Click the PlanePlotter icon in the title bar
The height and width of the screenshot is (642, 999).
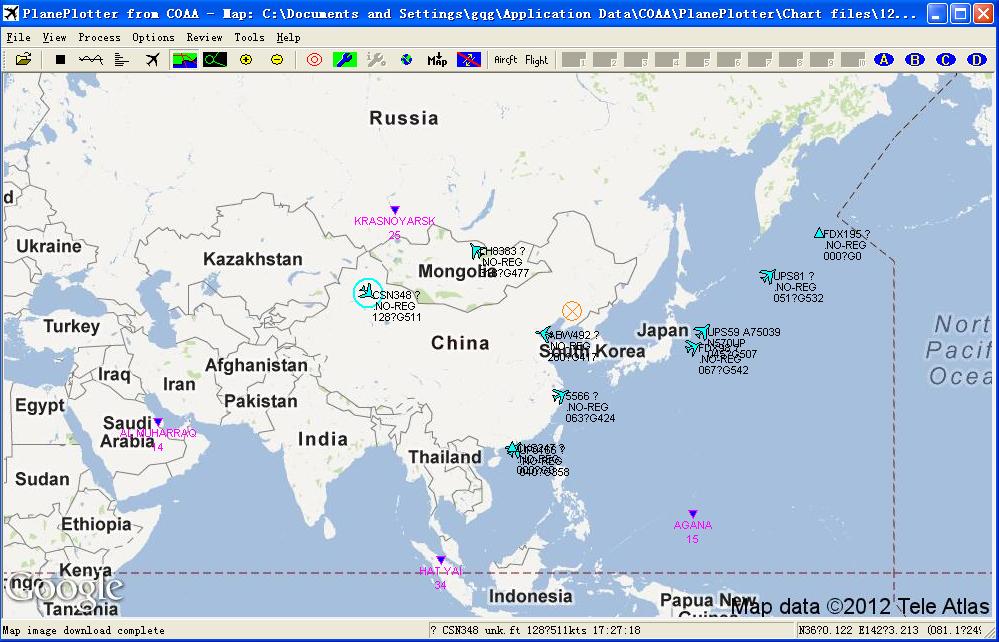click(11, 13)
